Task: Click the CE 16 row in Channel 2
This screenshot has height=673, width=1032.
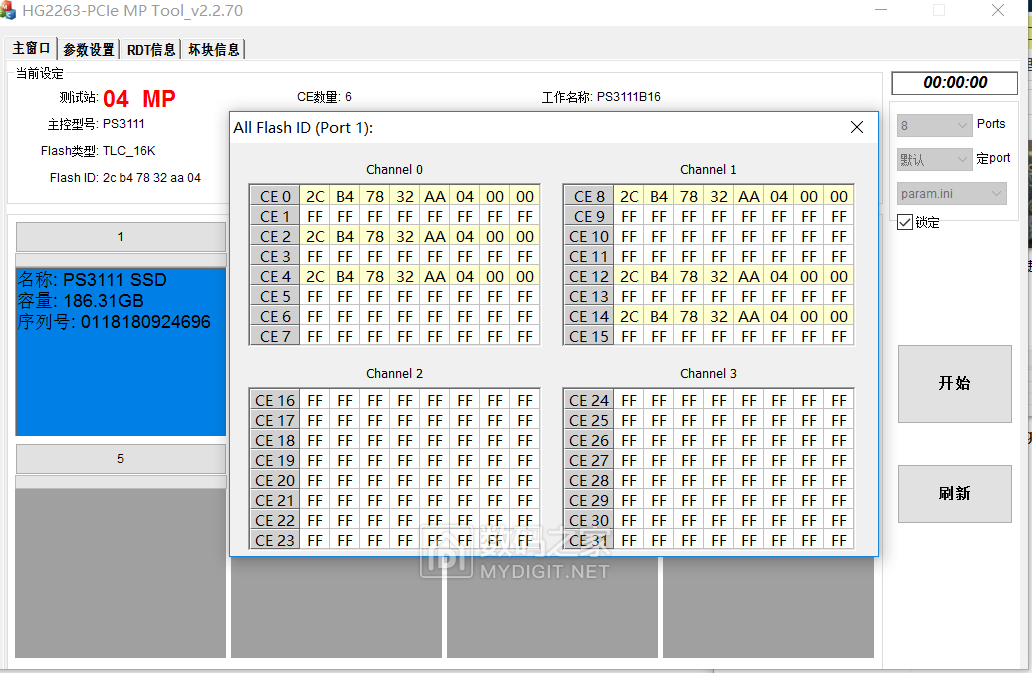Action: pos(274,401)
